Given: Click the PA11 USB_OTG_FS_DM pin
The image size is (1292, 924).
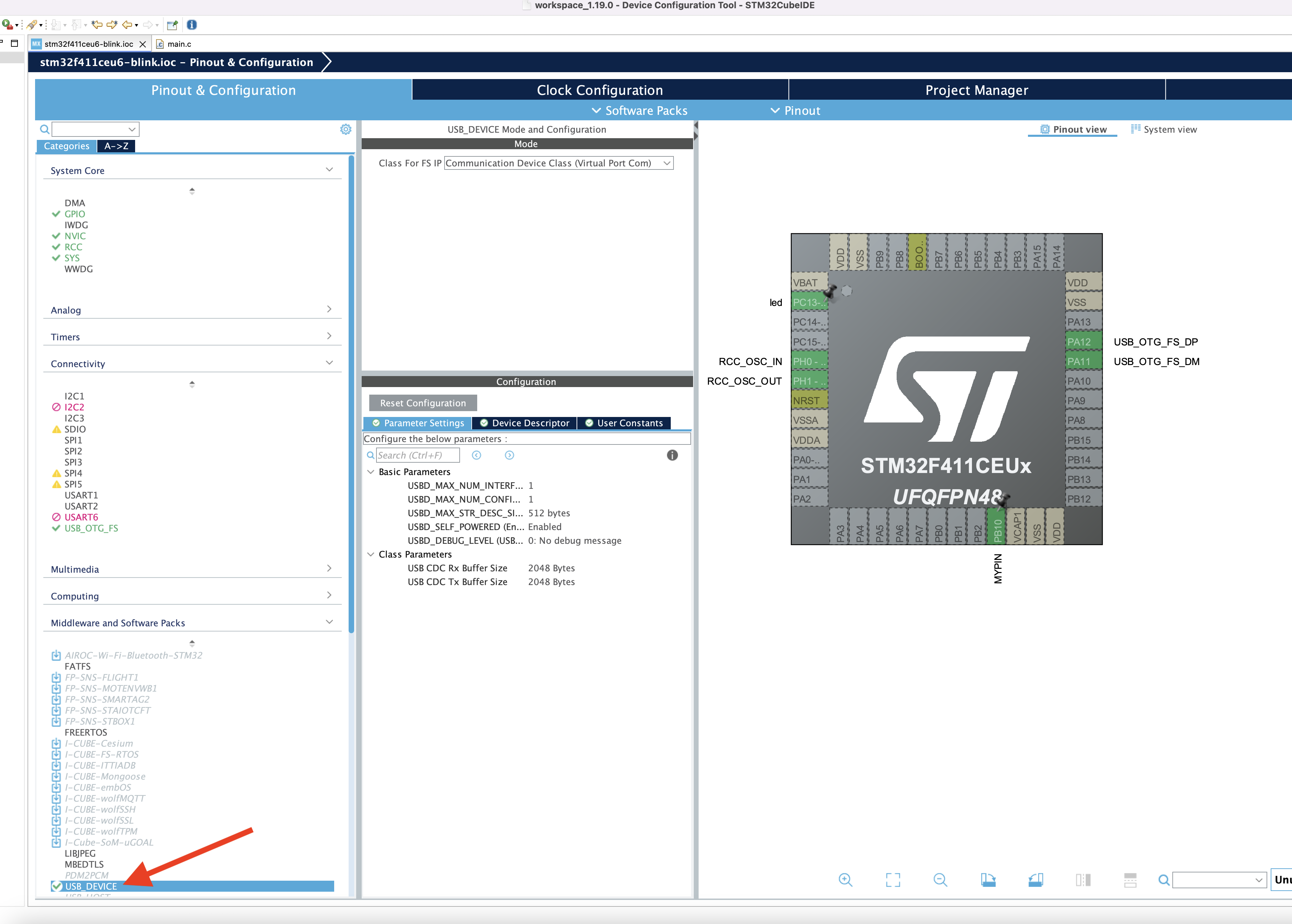Looking at the screenshot, I should coord(1084,361).
